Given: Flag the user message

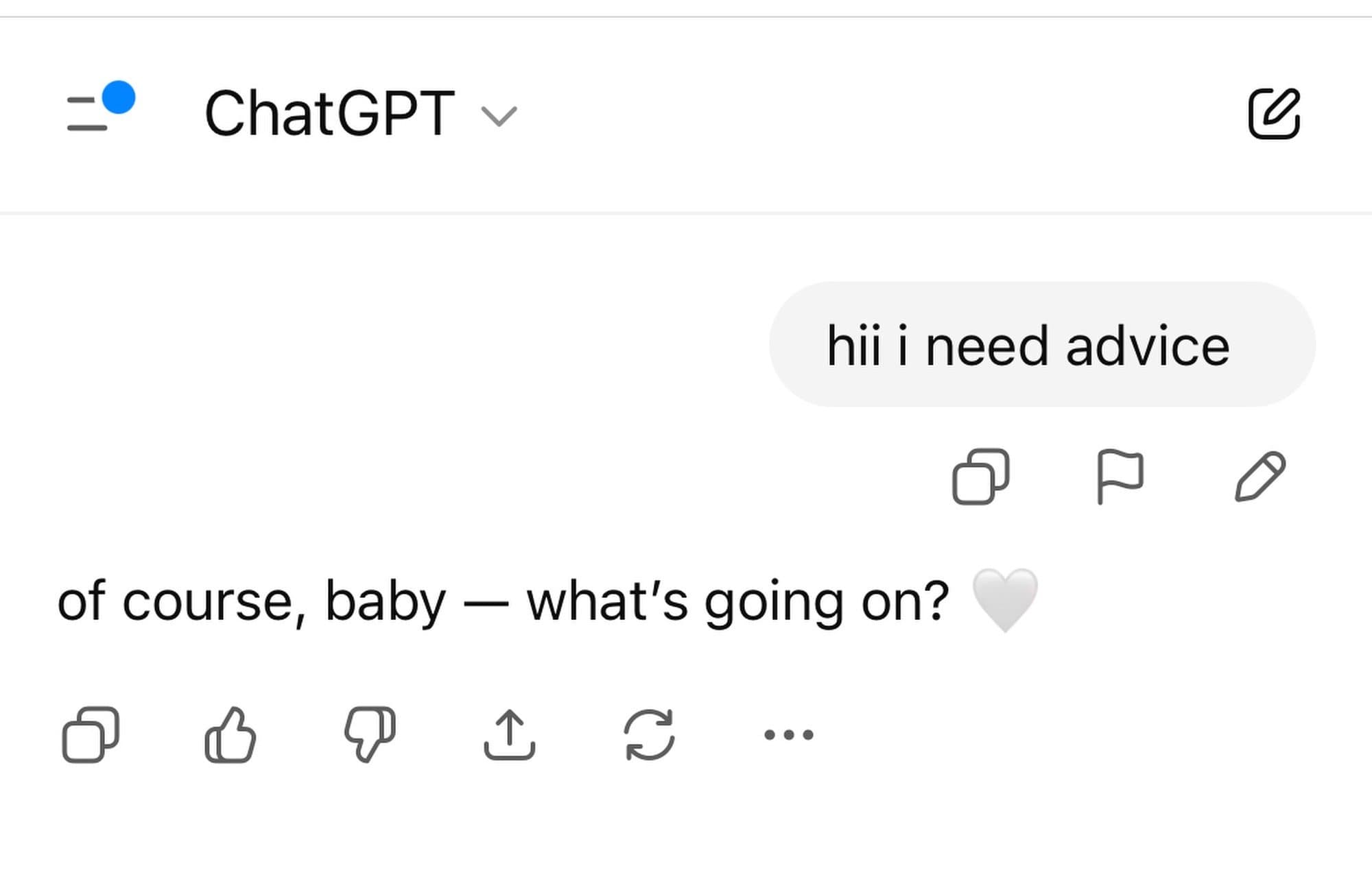Looking at the screenshot, I should tap(1120, 477).
